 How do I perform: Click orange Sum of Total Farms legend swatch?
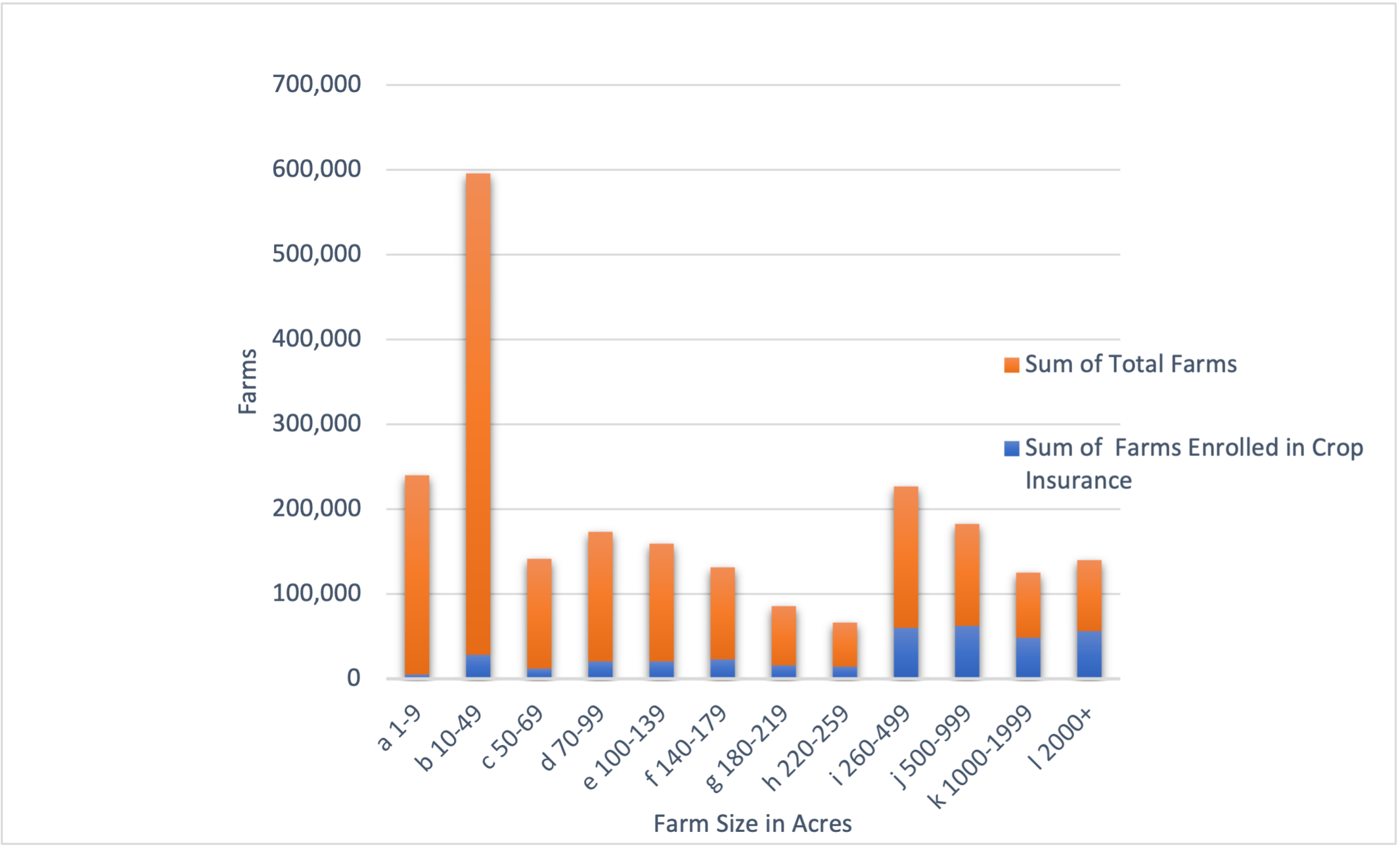tap(1011, 365)
